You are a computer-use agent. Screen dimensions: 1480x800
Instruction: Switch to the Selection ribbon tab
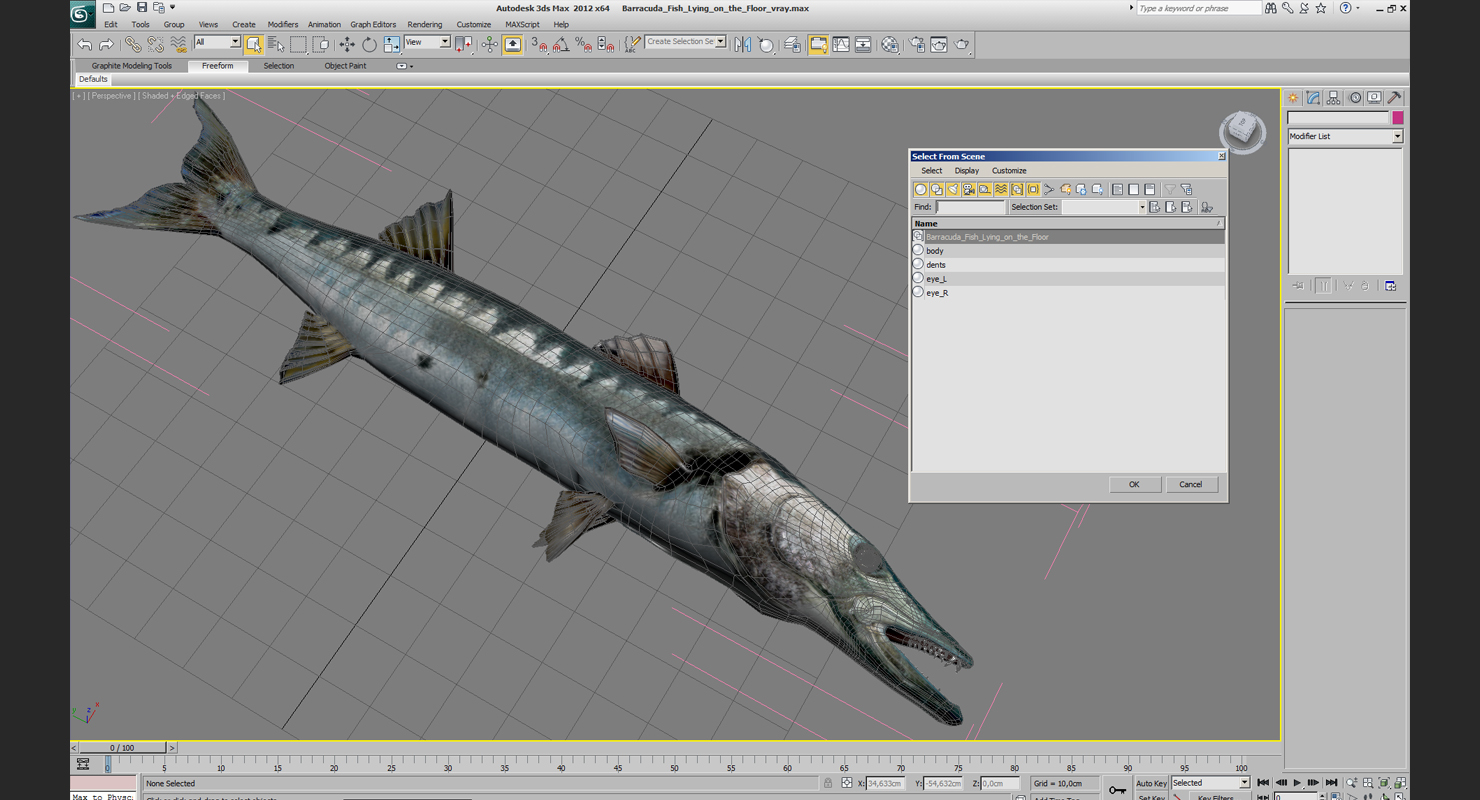(279, 66)
